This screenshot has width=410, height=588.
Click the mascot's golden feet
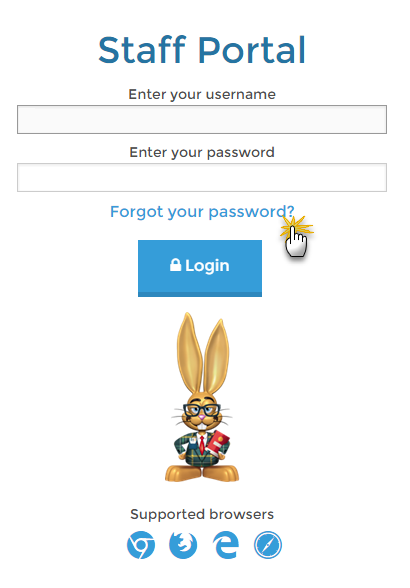tap(202, 473)
